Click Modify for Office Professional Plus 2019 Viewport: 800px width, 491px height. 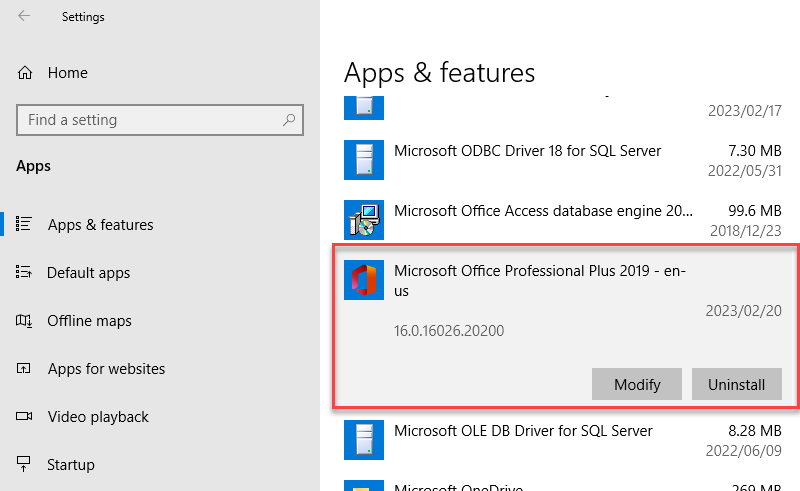click(x=637, y=384)
